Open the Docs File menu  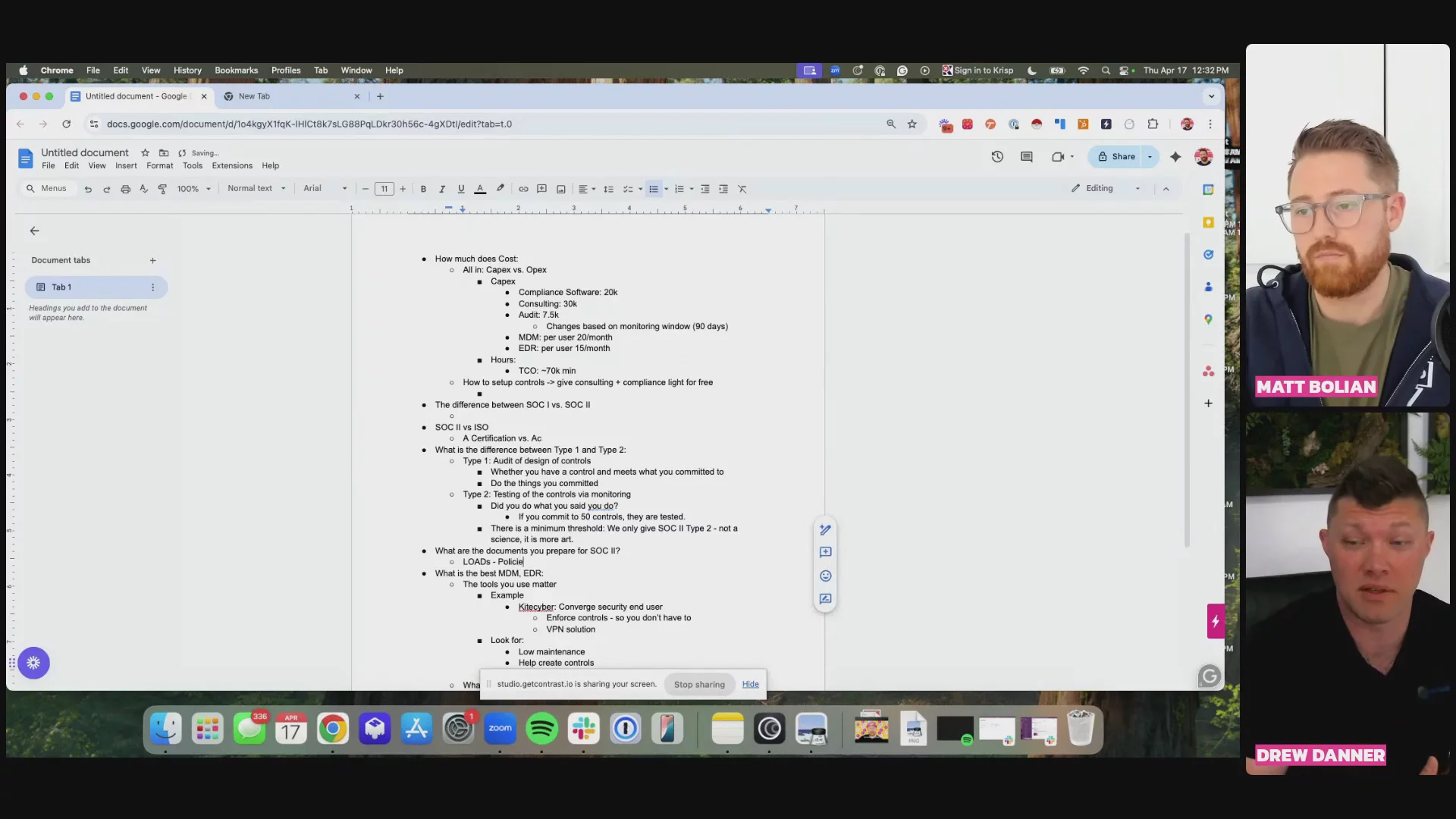49,165
